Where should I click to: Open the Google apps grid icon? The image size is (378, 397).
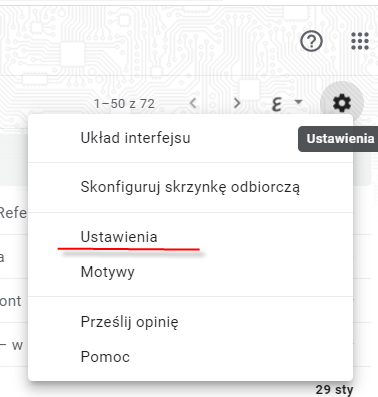pyautogui.click(x=360, y=41)
